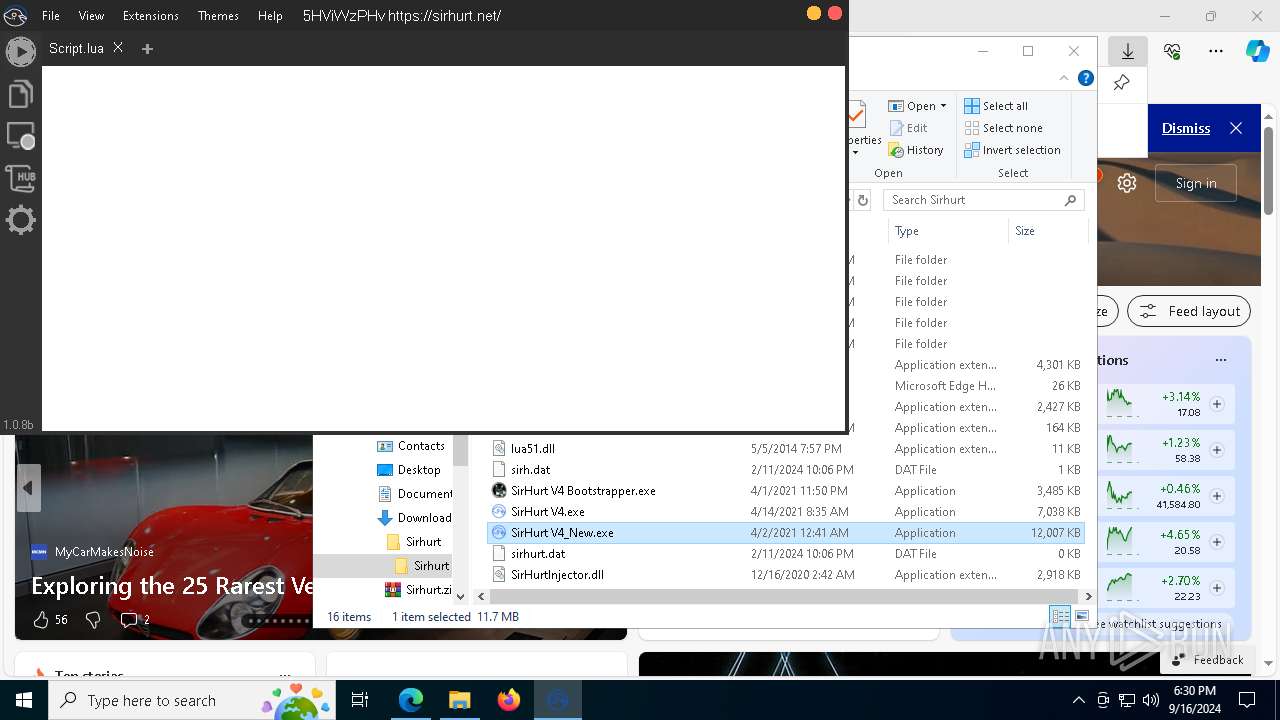Click the SirHurt logo icon
This screenshot has width=1280, height=720.
click(14, 15)
